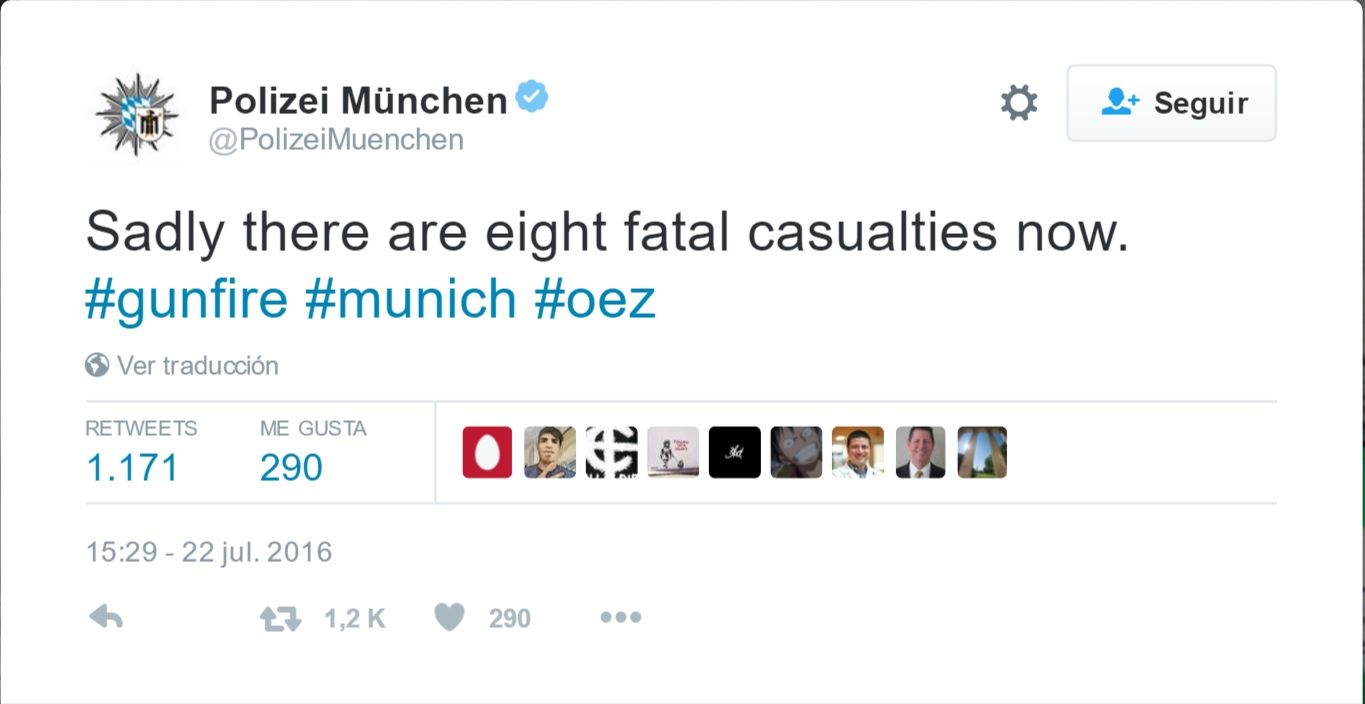Open the #gunfire hashtag
1365x704 pixels.
[x=186, y=299]
